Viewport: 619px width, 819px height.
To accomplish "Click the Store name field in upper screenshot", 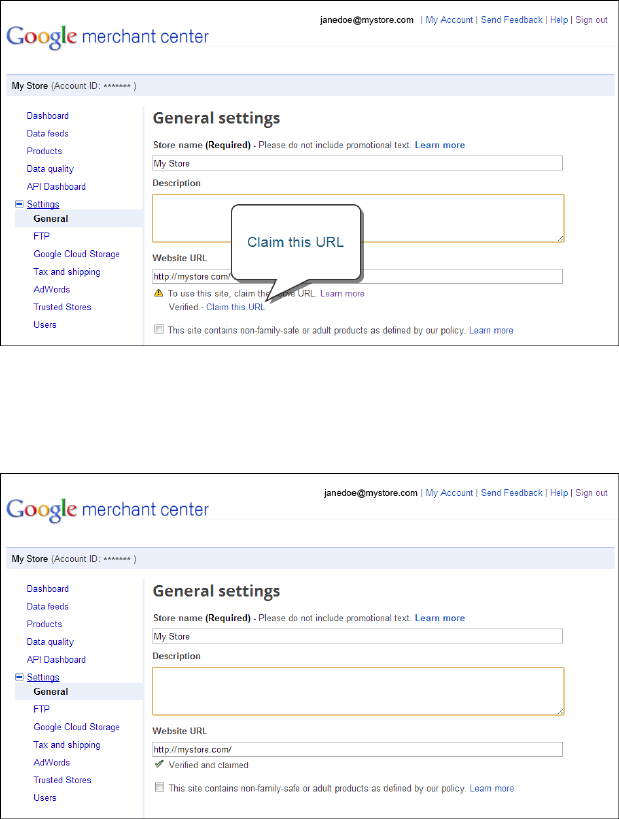I will point(357,163).
